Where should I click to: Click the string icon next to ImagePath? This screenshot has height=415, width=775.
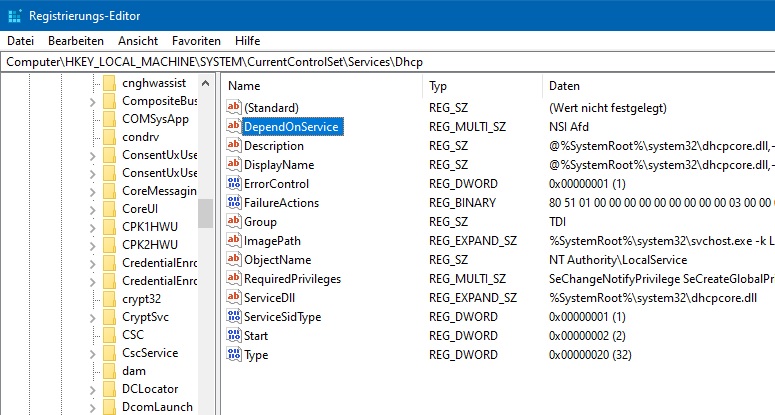[x=234, y=241]
